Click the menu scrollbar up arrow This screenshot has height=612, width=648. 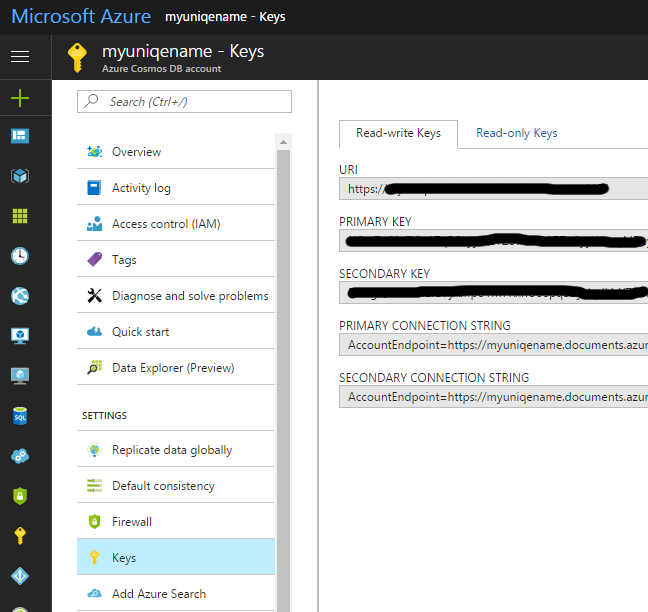point(284,142)
